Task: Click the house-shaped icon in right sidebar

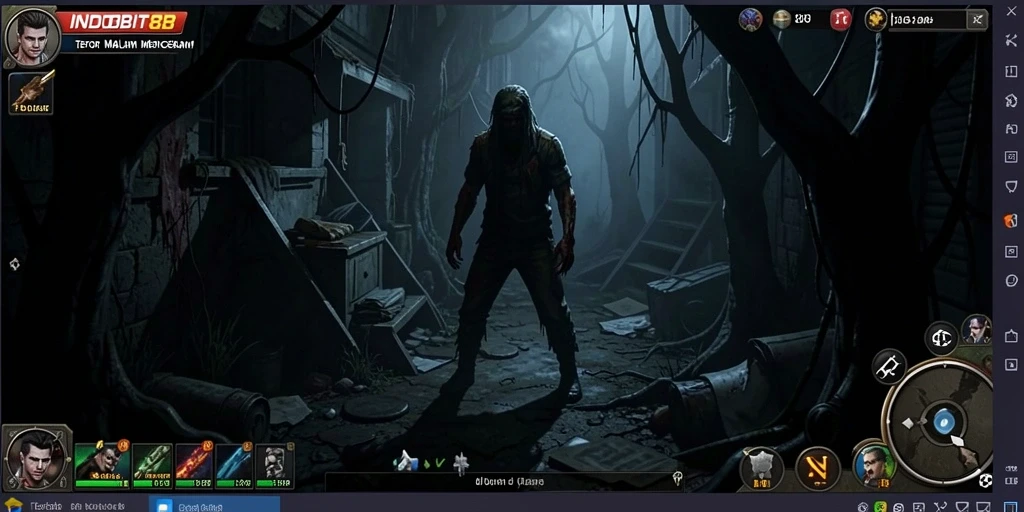Action: click(1010, 336)
